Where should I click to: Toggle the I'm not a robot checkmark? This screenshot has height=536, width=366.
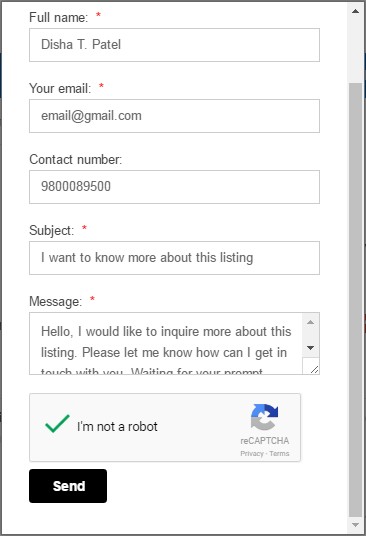tap(57, 424)
